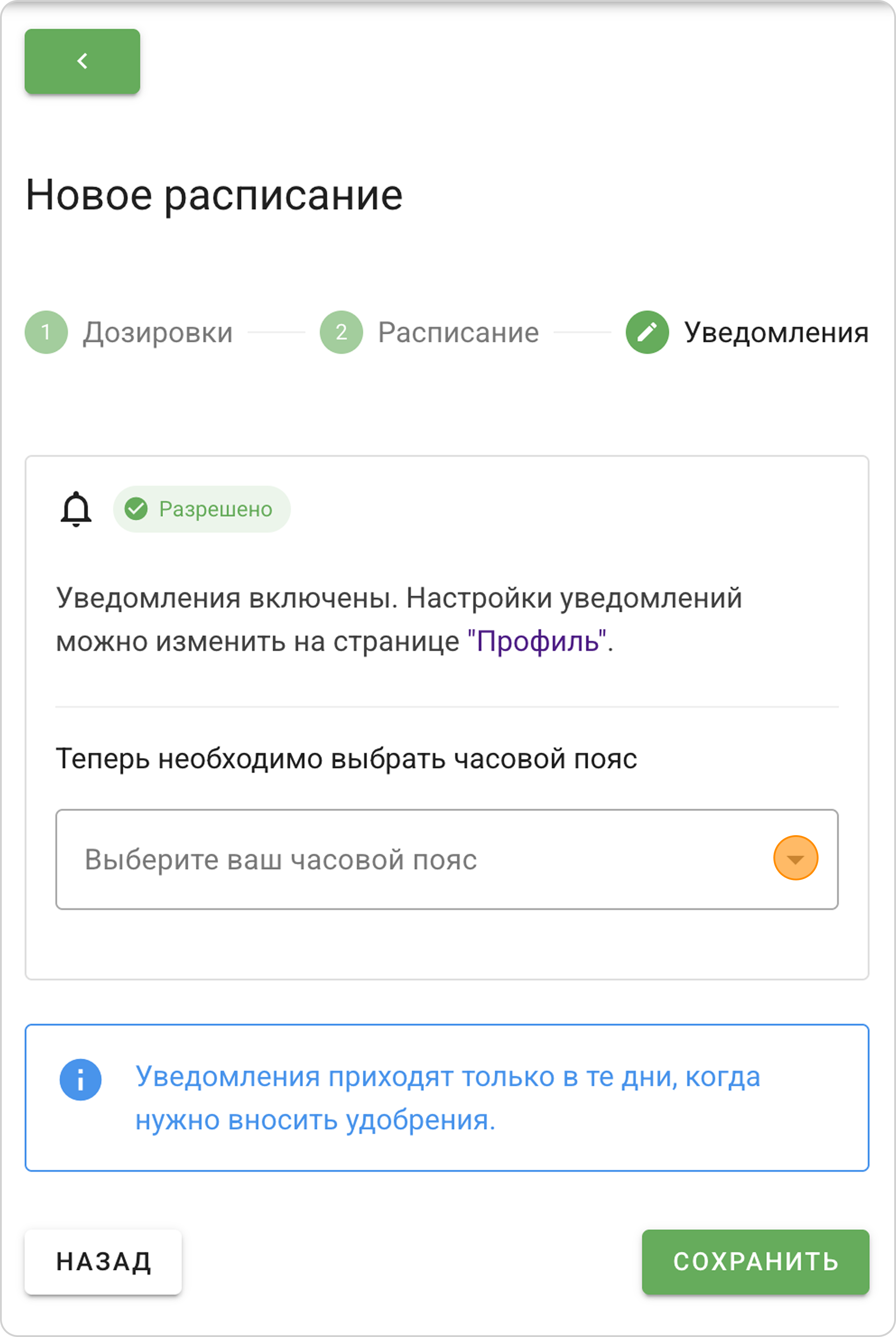Open the timezone dropdown arrow

tap(795, 858)
